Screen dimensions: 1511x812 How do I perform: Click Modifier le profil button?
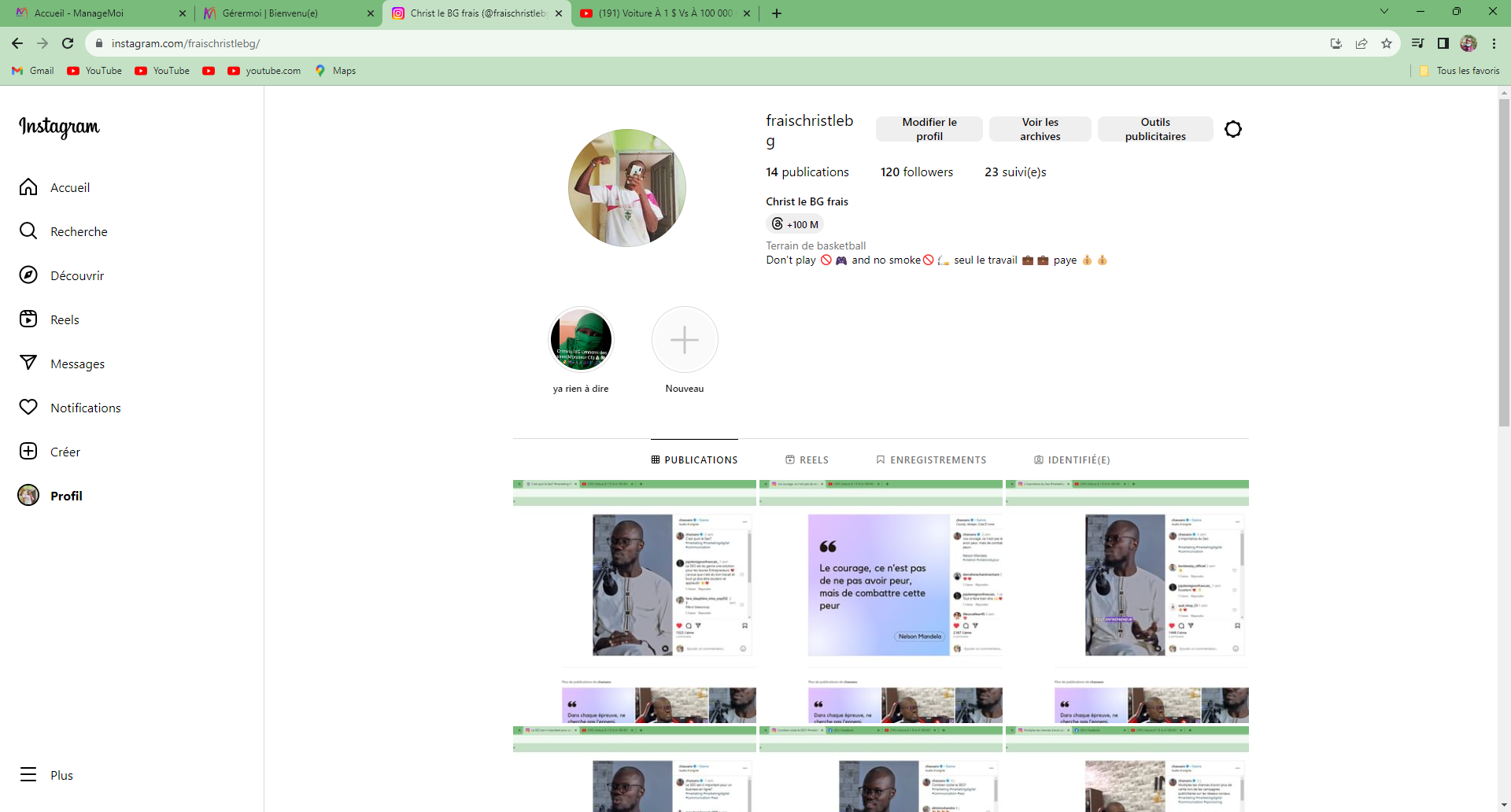pos(929,129)
